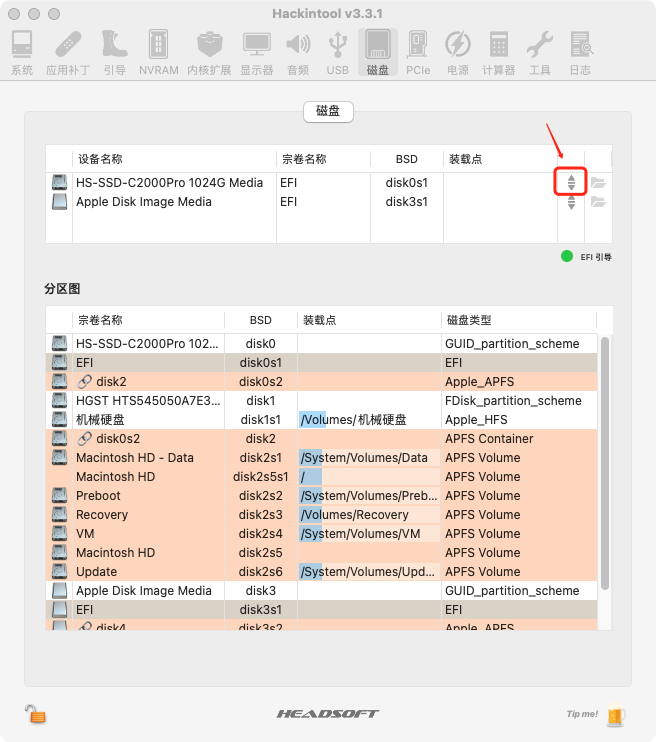This screenshot has width=656, height=742.
Task: Select the 磁盘 tab button
Action: click(x=328, y=111)
